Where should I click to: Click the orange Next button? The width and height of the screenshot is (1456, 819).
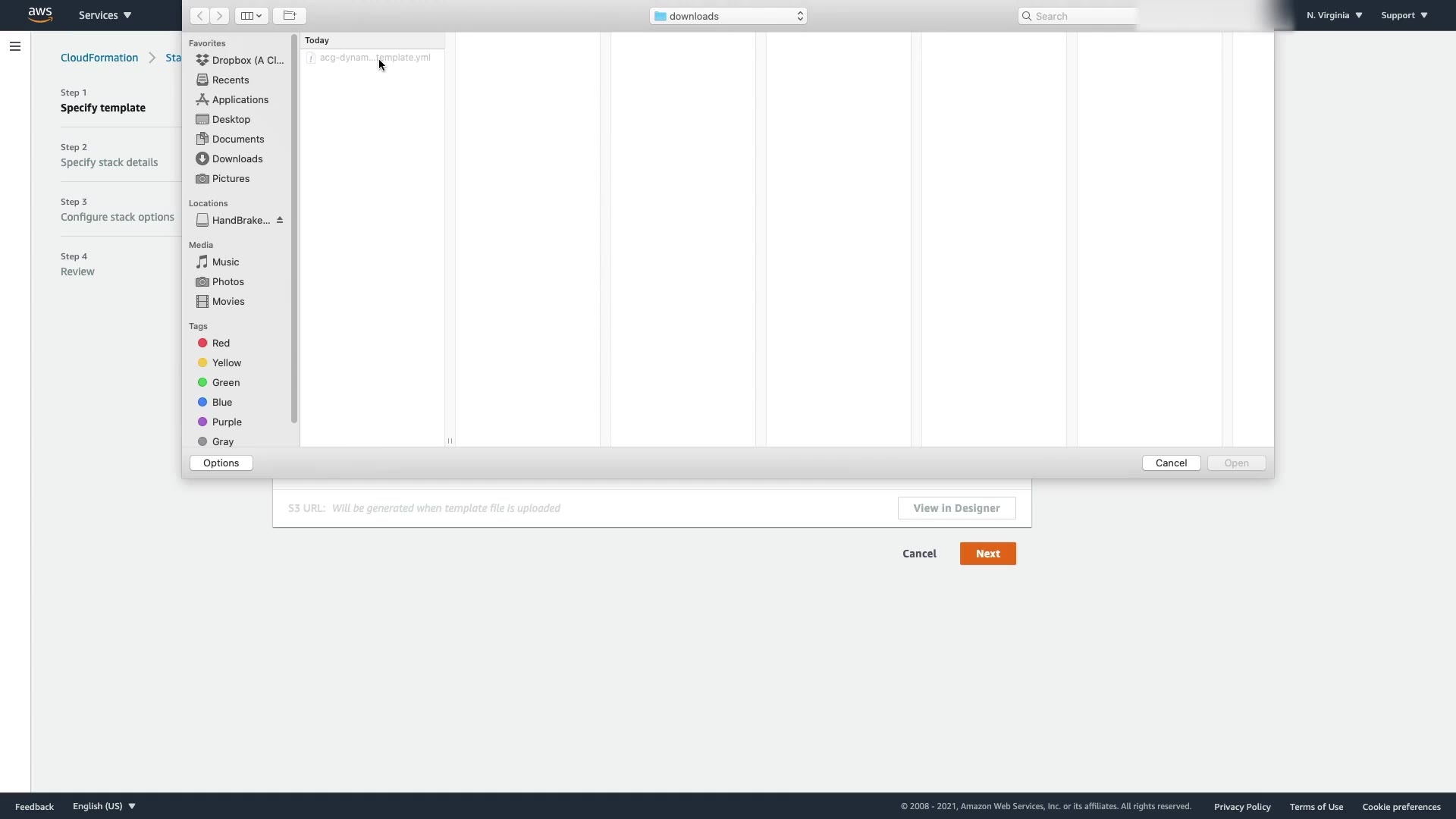coord(987,554)
